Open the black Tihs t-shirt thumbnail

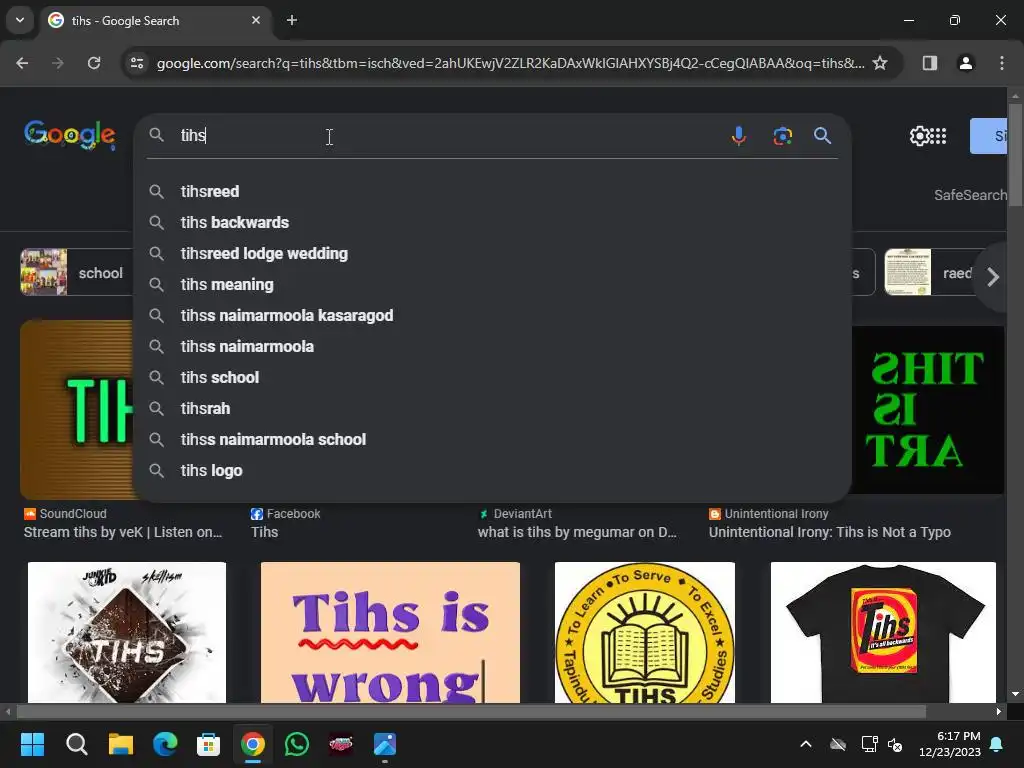click(x=884, y=632)
